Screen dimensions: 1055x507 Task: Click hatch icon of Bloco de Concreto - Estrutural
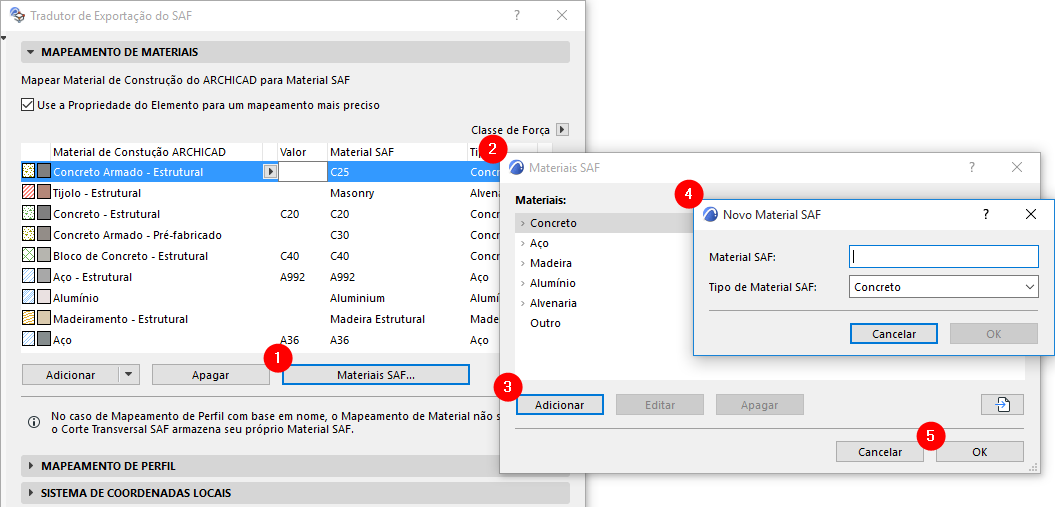(x=28, y=256)
